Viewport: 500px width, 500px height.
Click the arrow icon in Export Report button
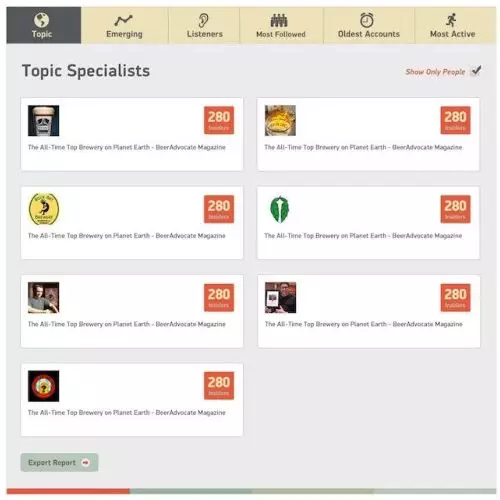[x=86, y=462]
